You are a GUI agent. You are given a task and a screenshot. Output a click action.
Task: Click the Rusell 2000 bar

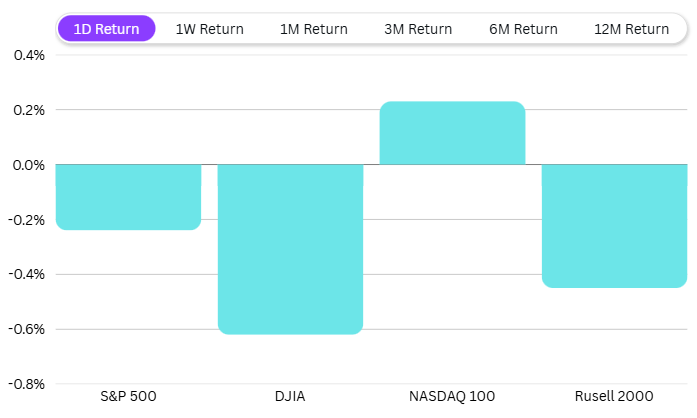pyautogui.click(x=614, y=226)
